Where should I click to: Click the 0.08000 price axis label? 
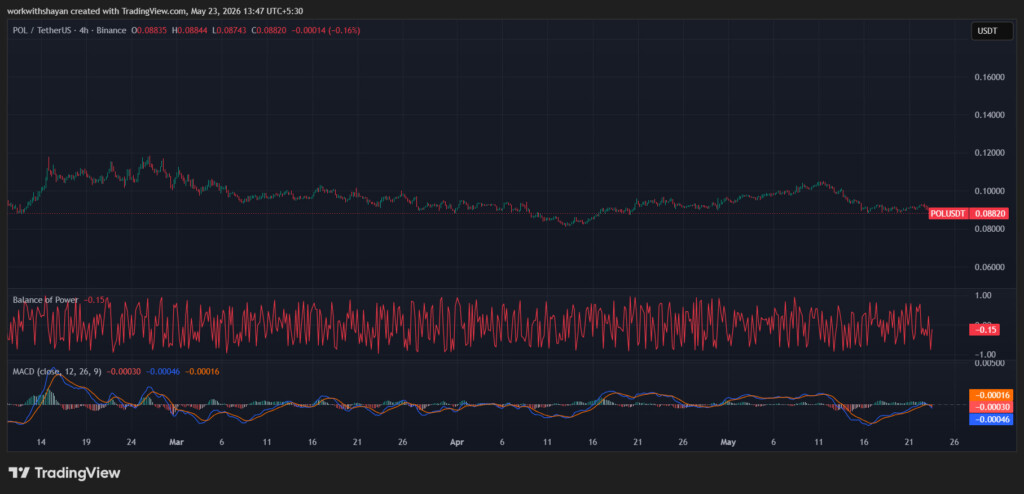(989, 229)
